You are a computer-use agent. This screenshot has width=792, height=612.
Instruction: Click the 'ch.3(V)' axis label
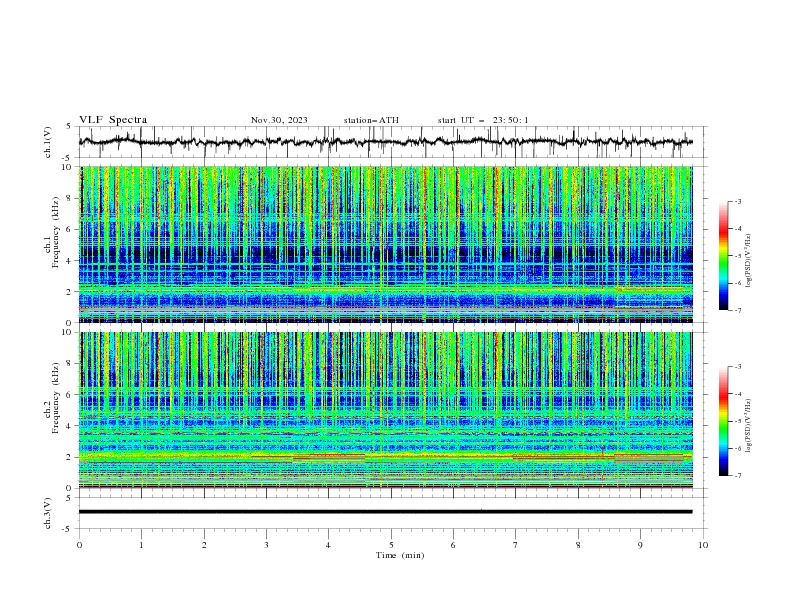click(48, 513)
